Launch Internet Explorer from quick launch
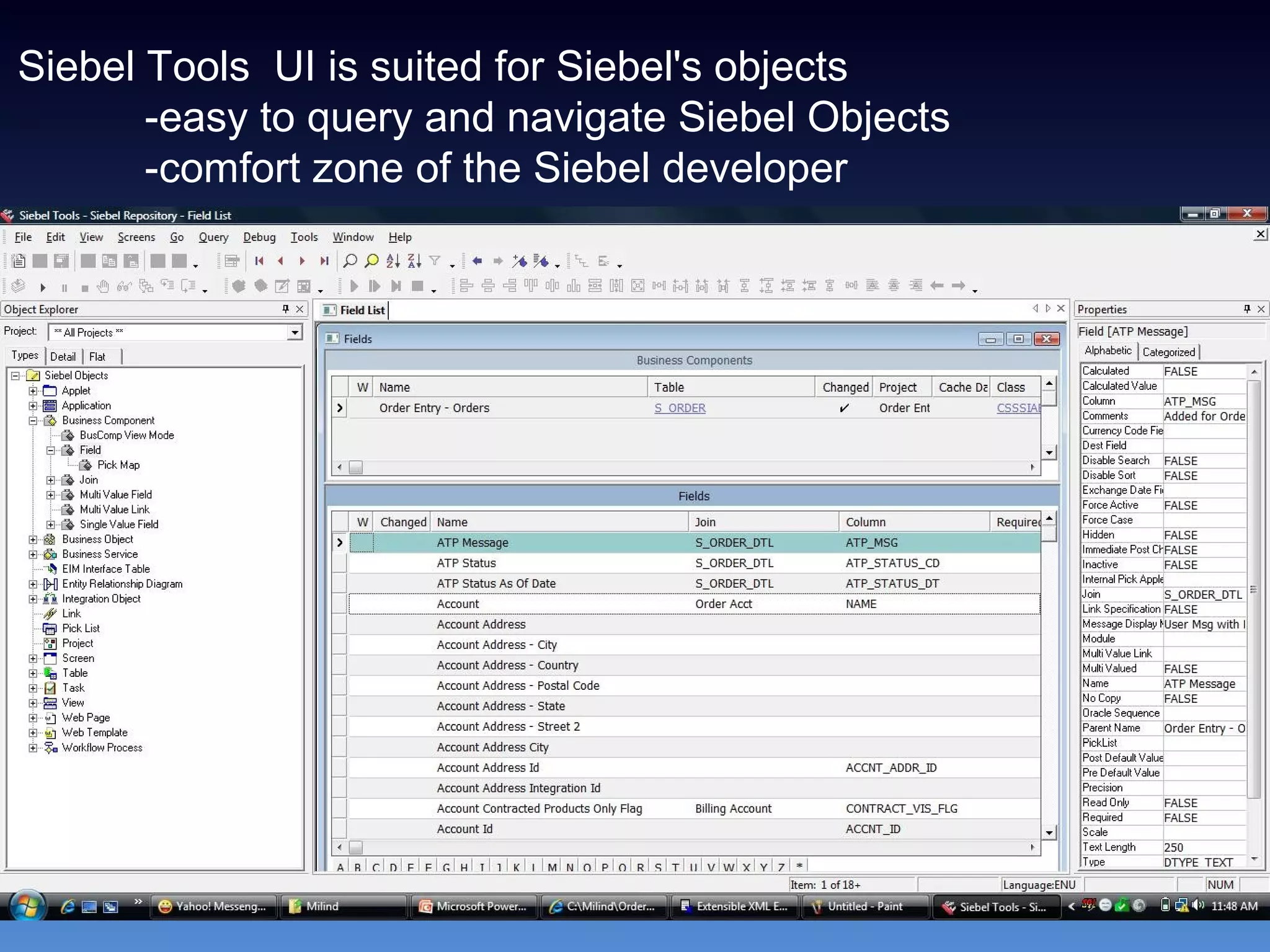Viewport: 1270px width, 952px height. 68,906
